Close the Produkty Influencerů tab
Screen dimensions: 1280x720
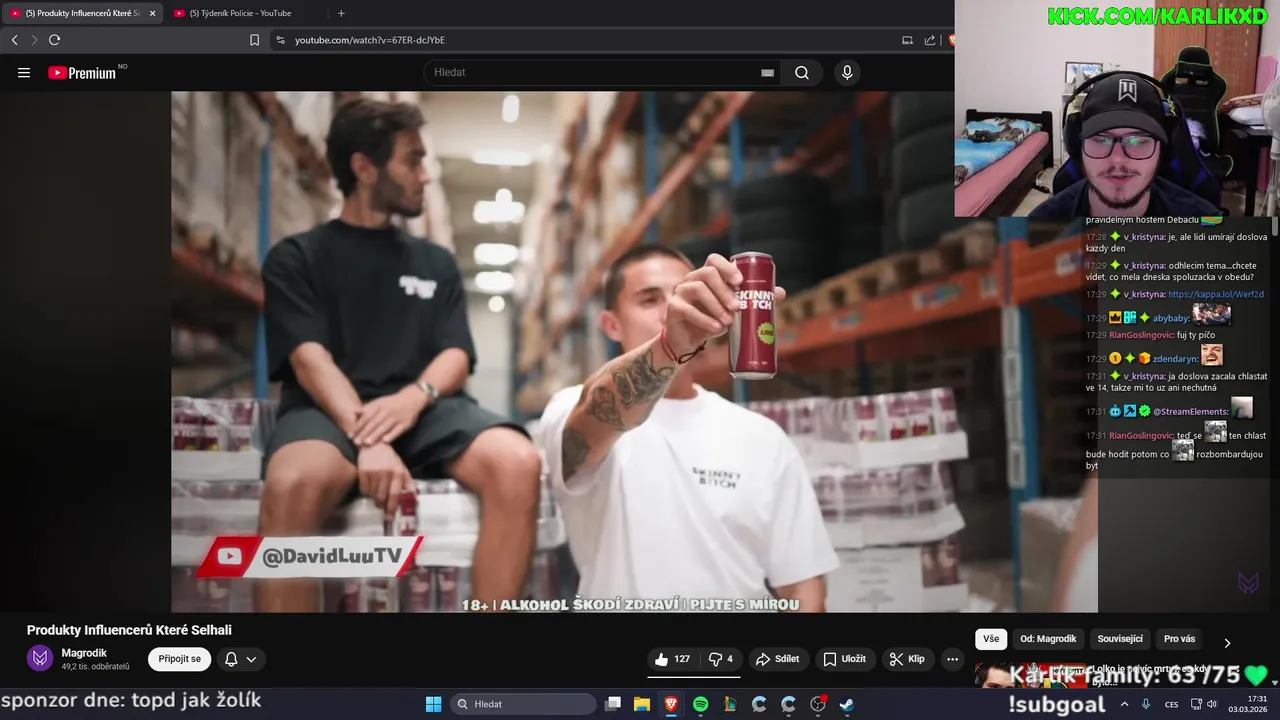pos(153,13)
